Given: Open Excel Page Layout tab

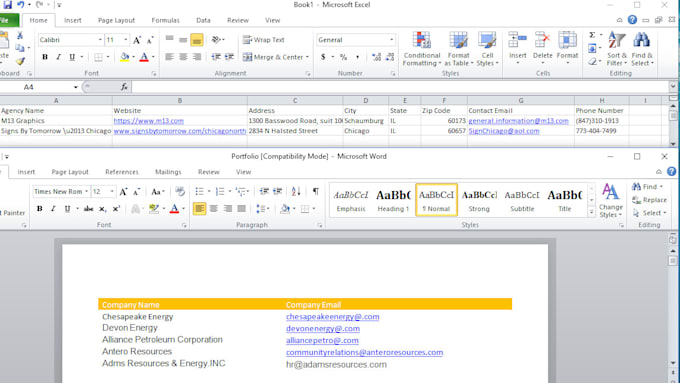Looking at the screenshot, I should coord(116,20).
